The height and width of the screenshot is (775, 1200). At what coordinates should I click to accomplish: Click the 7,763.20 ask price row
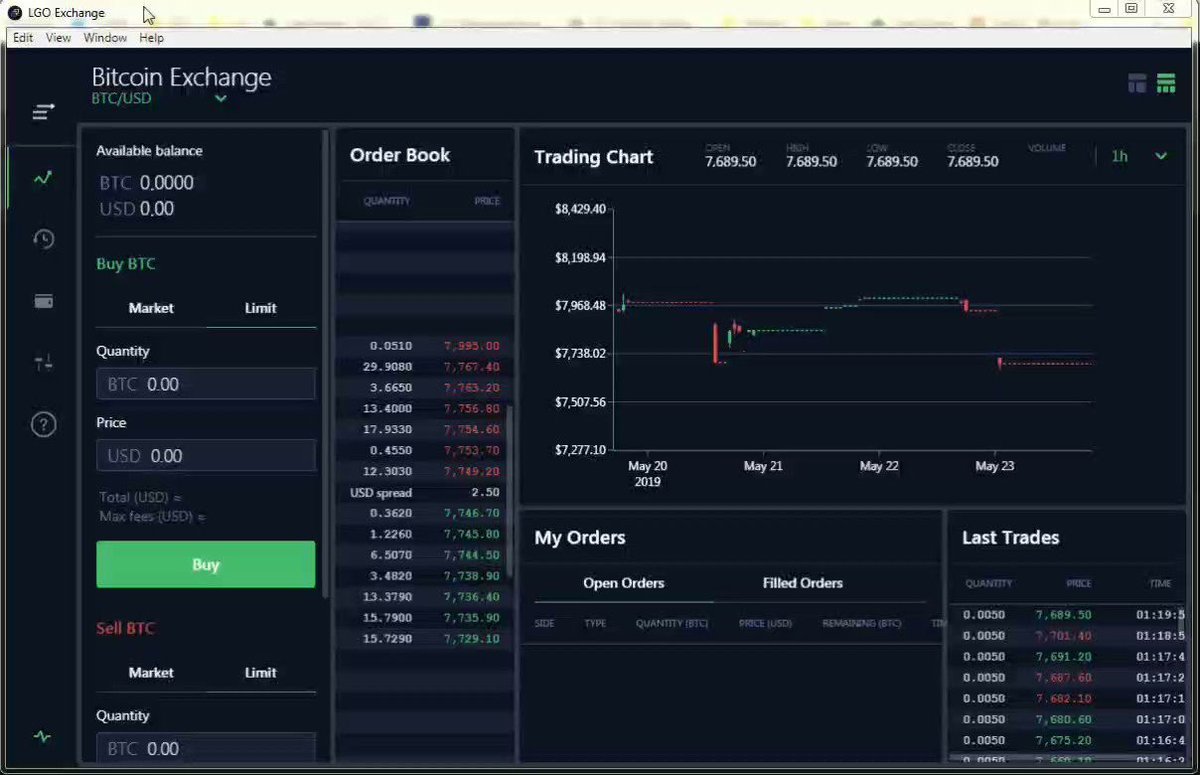[424, 388]
